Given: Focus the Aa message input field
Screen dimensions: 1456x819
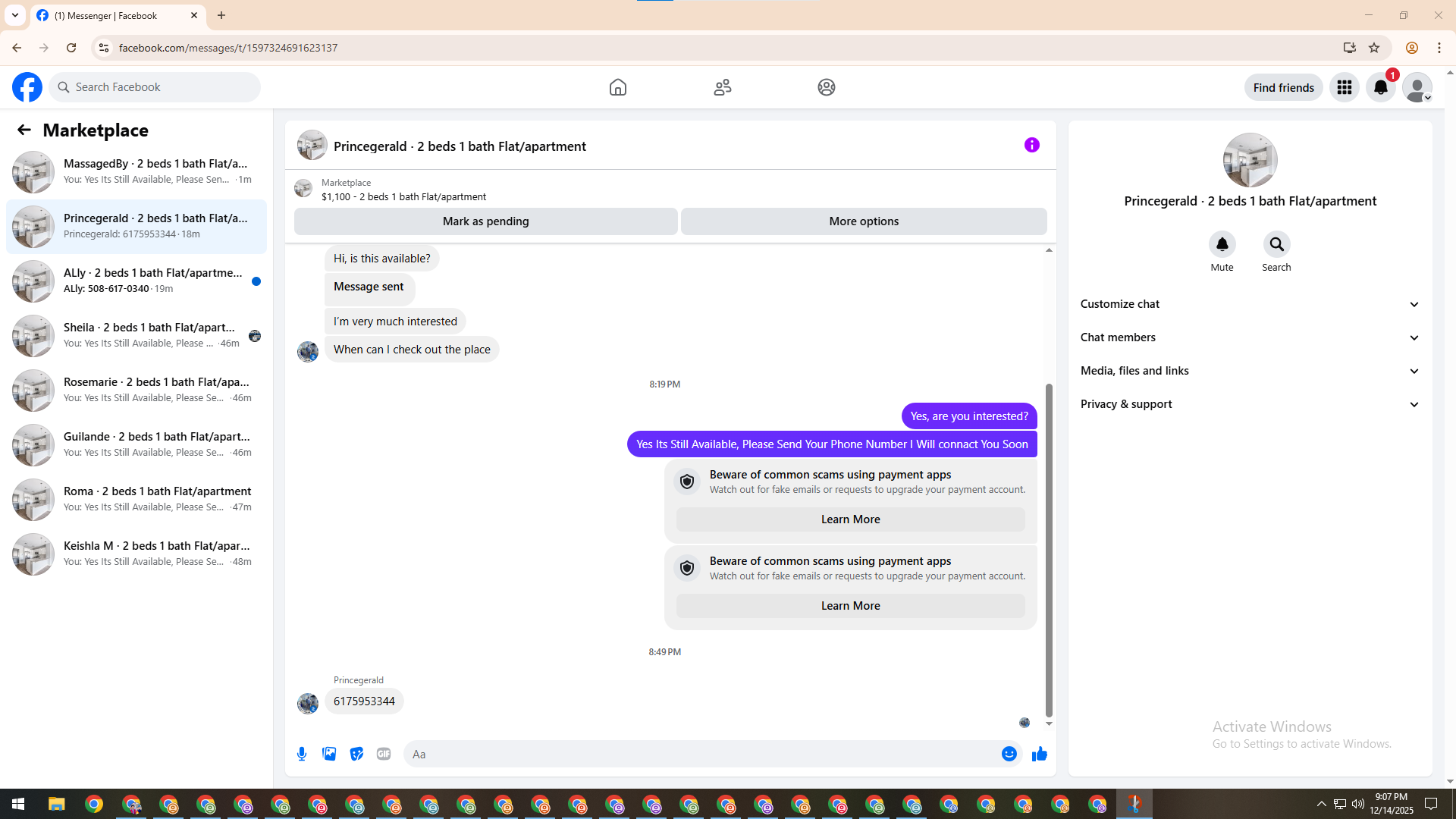Looking at the screenshot, I should tap(701, 754).
